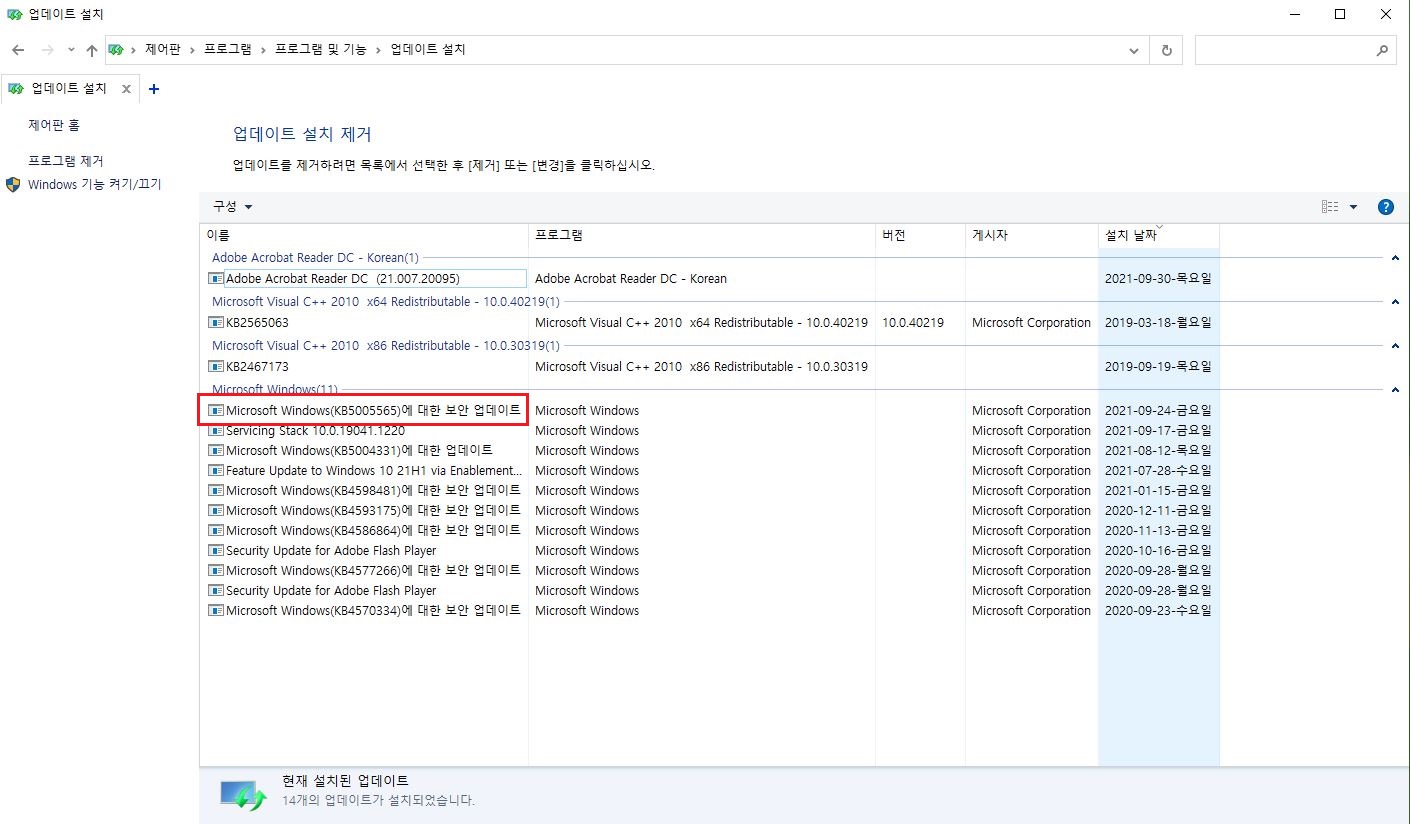
Task: Open address bar history dropdown
Action: 1133,50
